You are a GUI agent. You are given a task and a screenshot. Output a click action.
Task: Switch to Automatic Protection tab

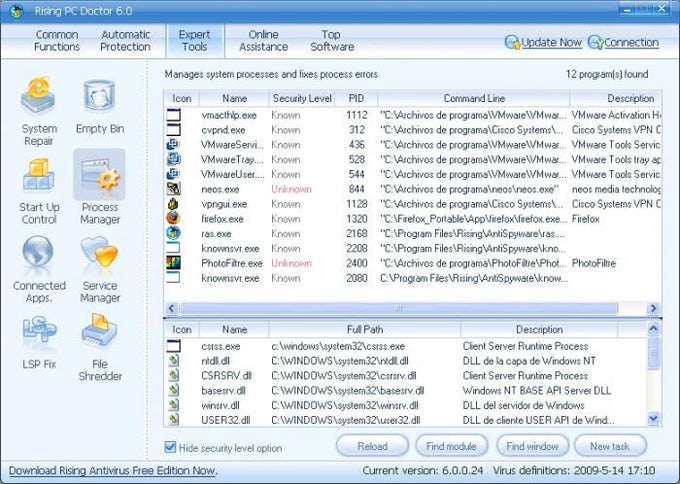(x=125, y=40)
